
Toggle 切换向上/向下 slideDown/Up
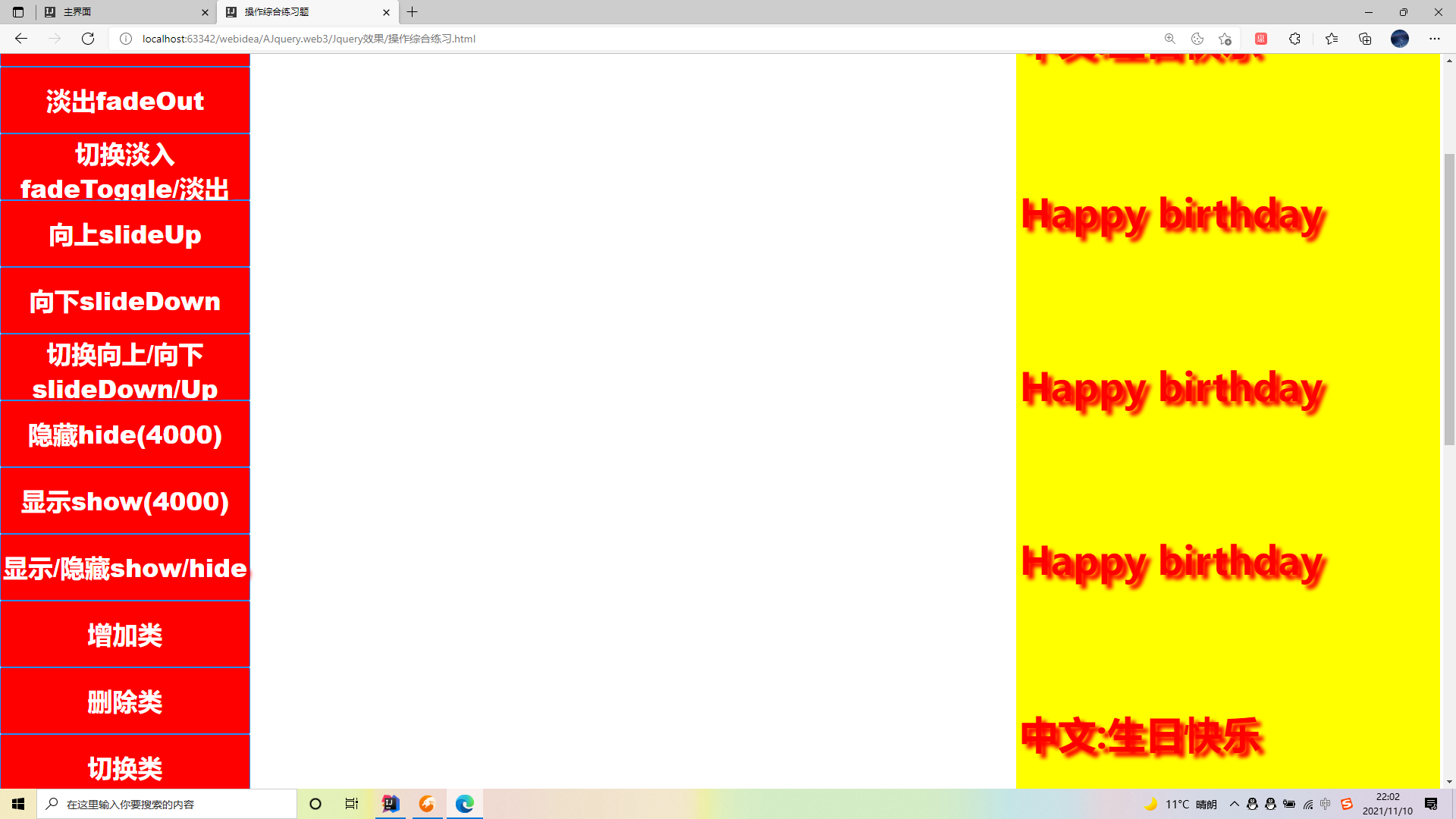(x=125, y=368)
